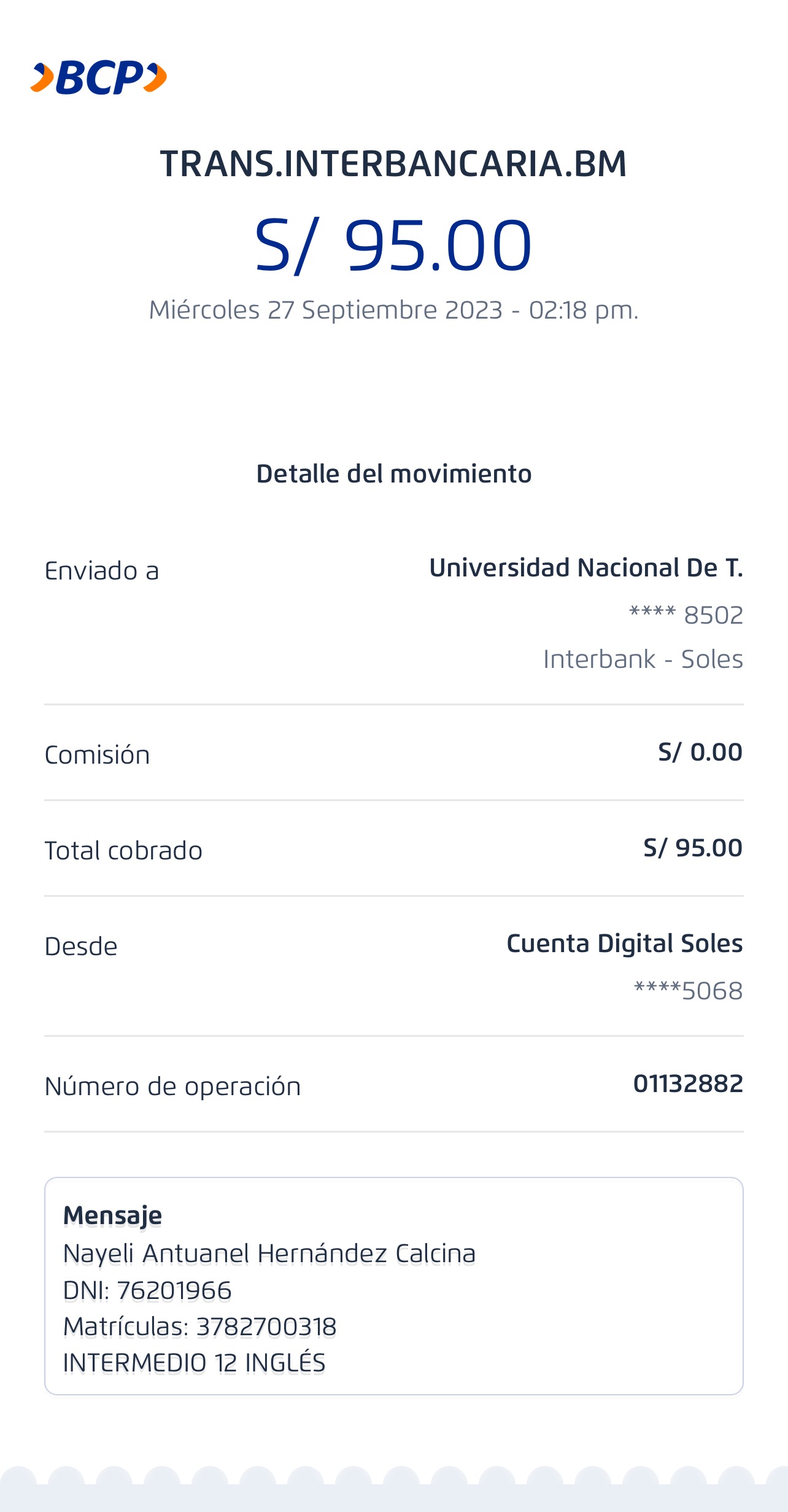Select the Matrículas: 3782700318 line
The image size is (788, 1512).
tap(199, 1327)
